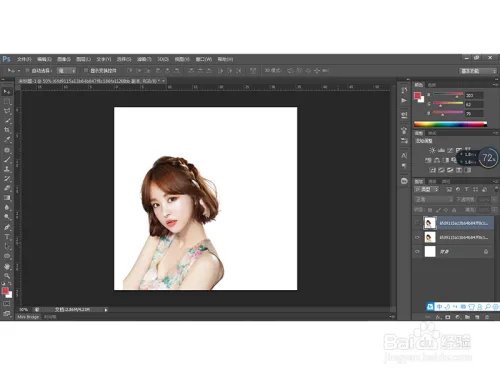Select the Spot Healing Brush tool

click(x=7, y=150)
